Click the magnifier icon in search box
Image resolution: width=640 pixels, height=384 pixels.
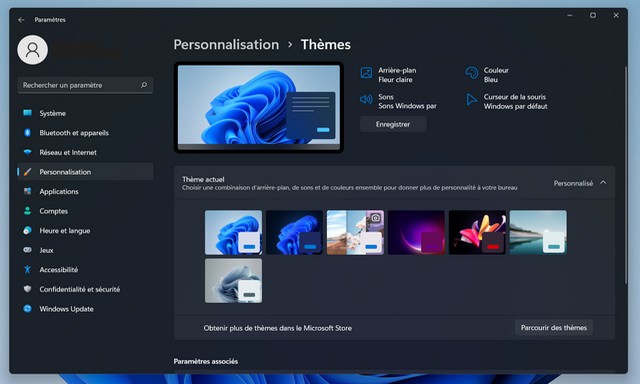[144, 85]
